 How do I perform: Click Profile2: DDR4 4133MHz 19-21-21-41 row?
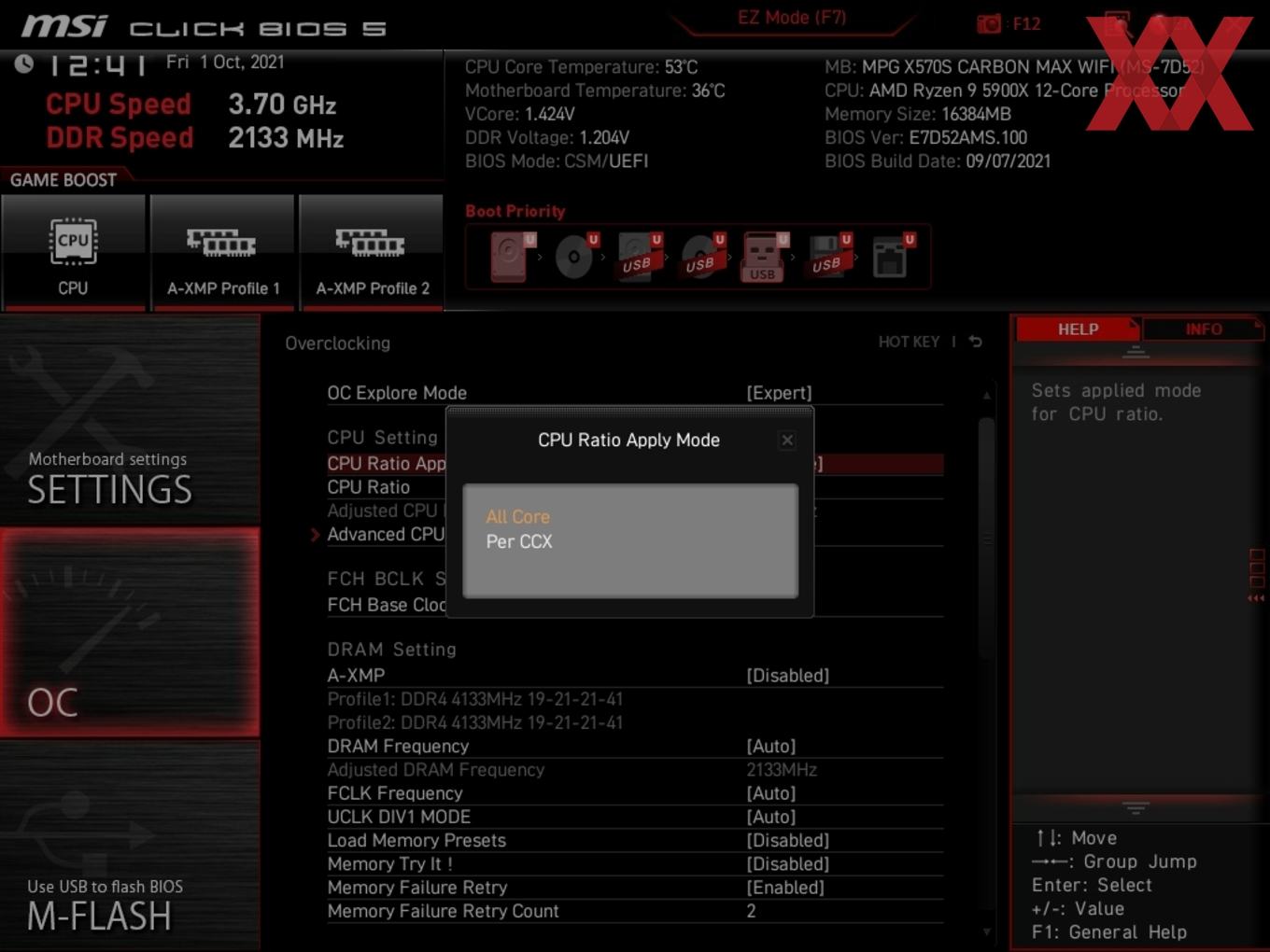(x=474, y=722)
